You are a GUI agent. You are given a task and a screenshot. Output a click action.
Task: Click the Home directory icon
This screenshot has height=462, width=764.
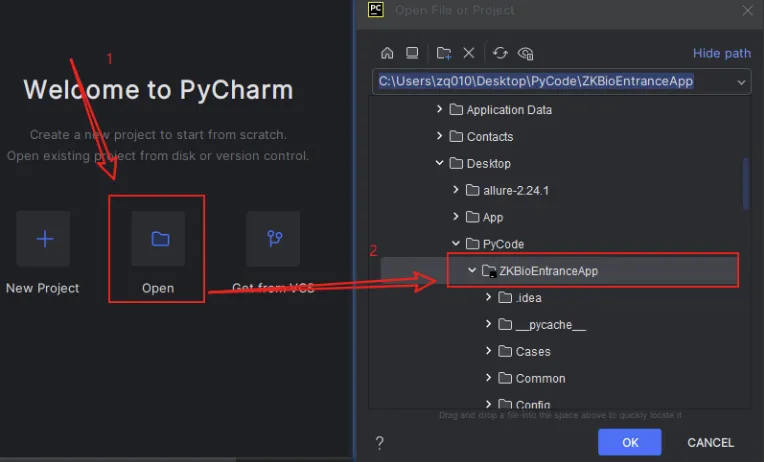pyautogui.click(x=387, y=53)
